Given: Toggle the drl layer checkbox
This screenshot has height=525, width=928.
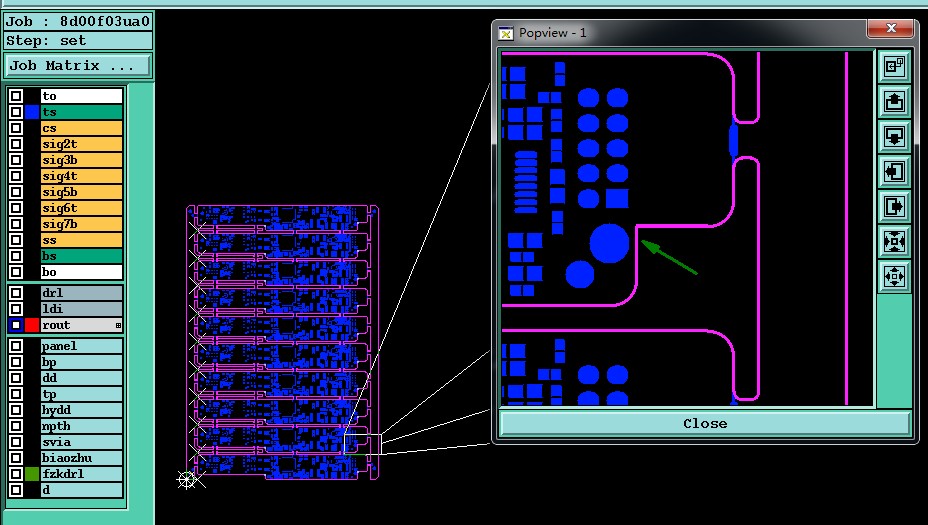Looking at the screenshot, I should pyautogui.click(x=16, y=293).
